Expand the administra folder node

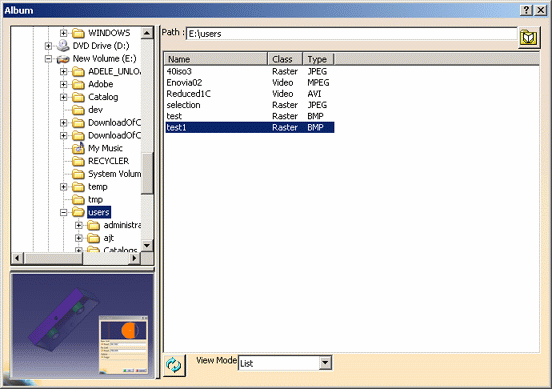pos(79,225)
